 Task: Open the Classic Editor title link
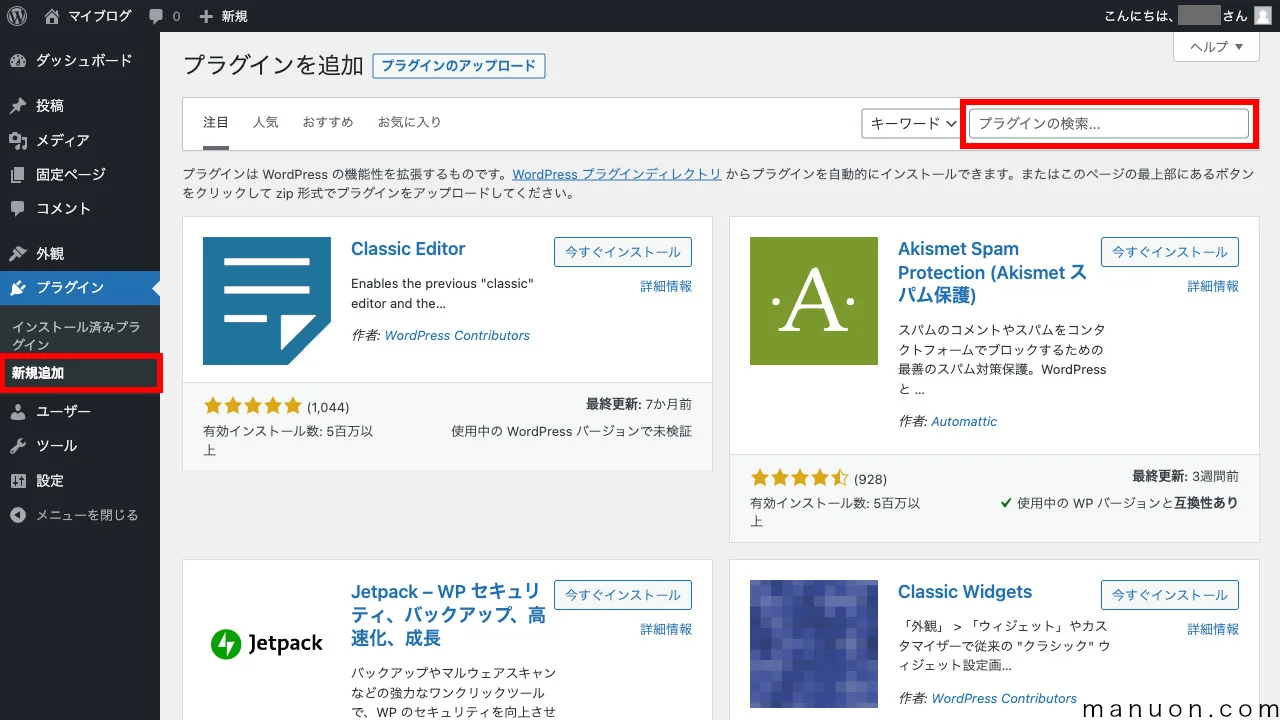[408, 249]
